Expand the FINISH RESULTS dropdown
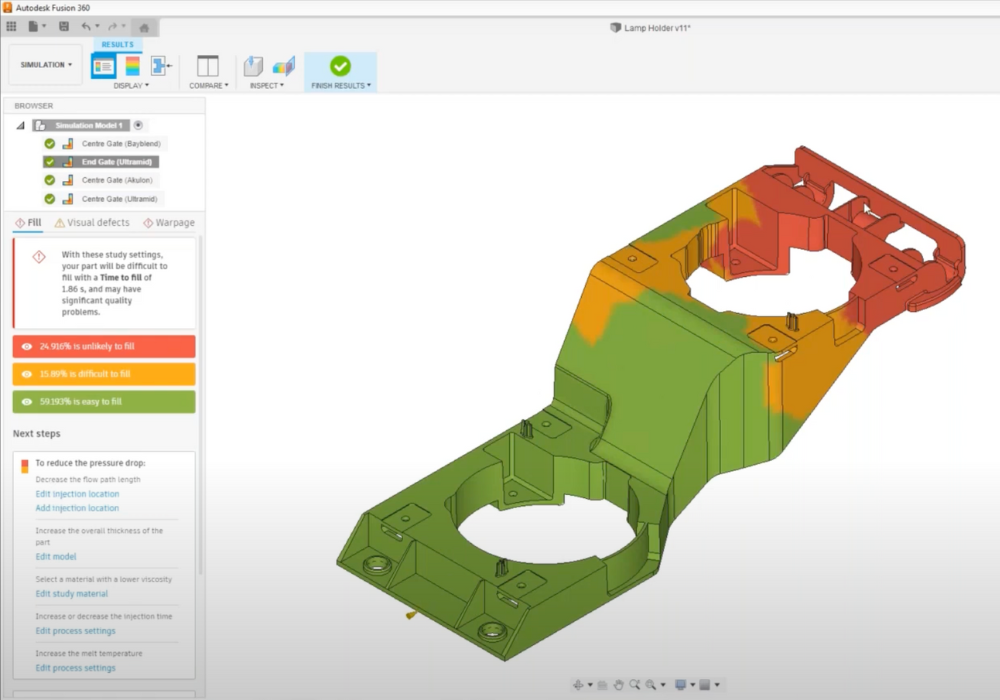Screen dimensions: 1000x700 pyautogui.click(x=341, y=85)
